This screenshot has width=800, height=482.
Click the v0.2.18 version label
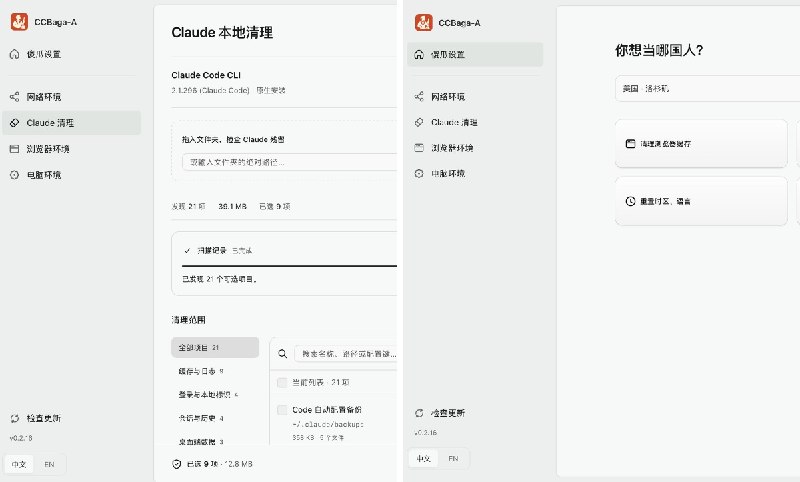(x=21, y=438)
